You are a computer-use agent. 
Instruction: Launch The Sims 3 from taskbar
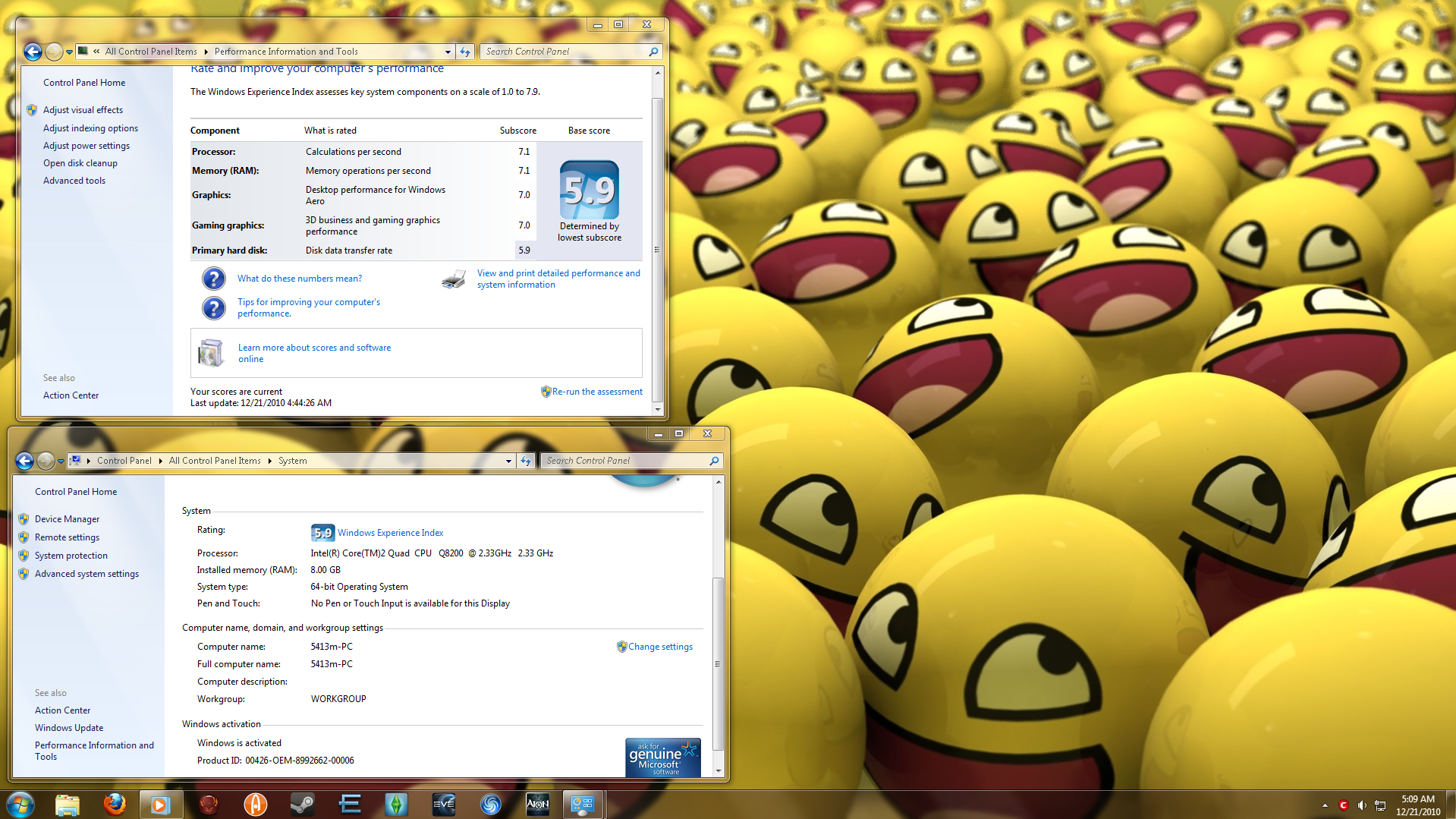[x=397, y=805]
